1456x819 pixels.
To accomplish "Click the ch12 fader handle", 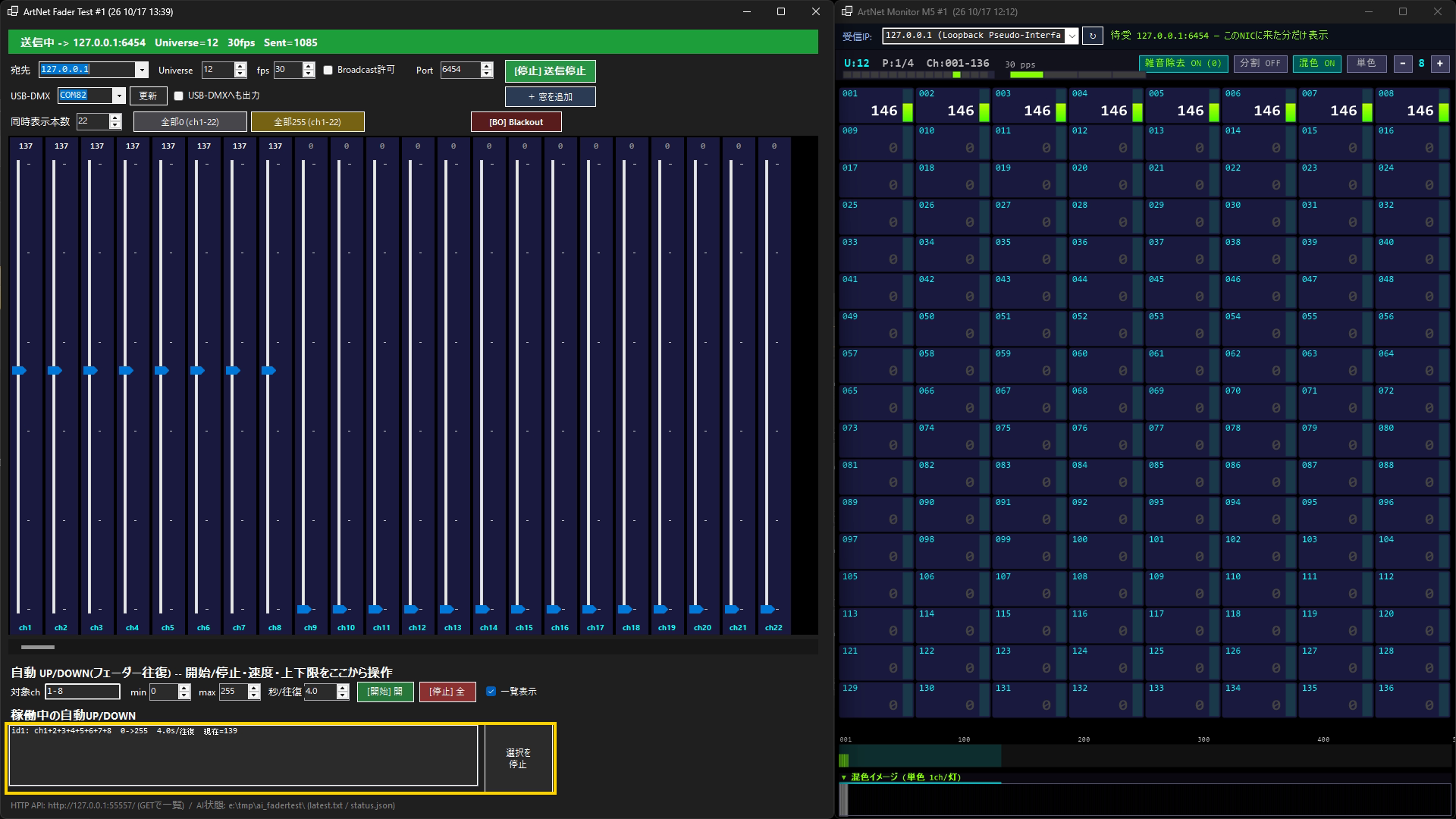I will pyautogui.click(x=412, y=610).
